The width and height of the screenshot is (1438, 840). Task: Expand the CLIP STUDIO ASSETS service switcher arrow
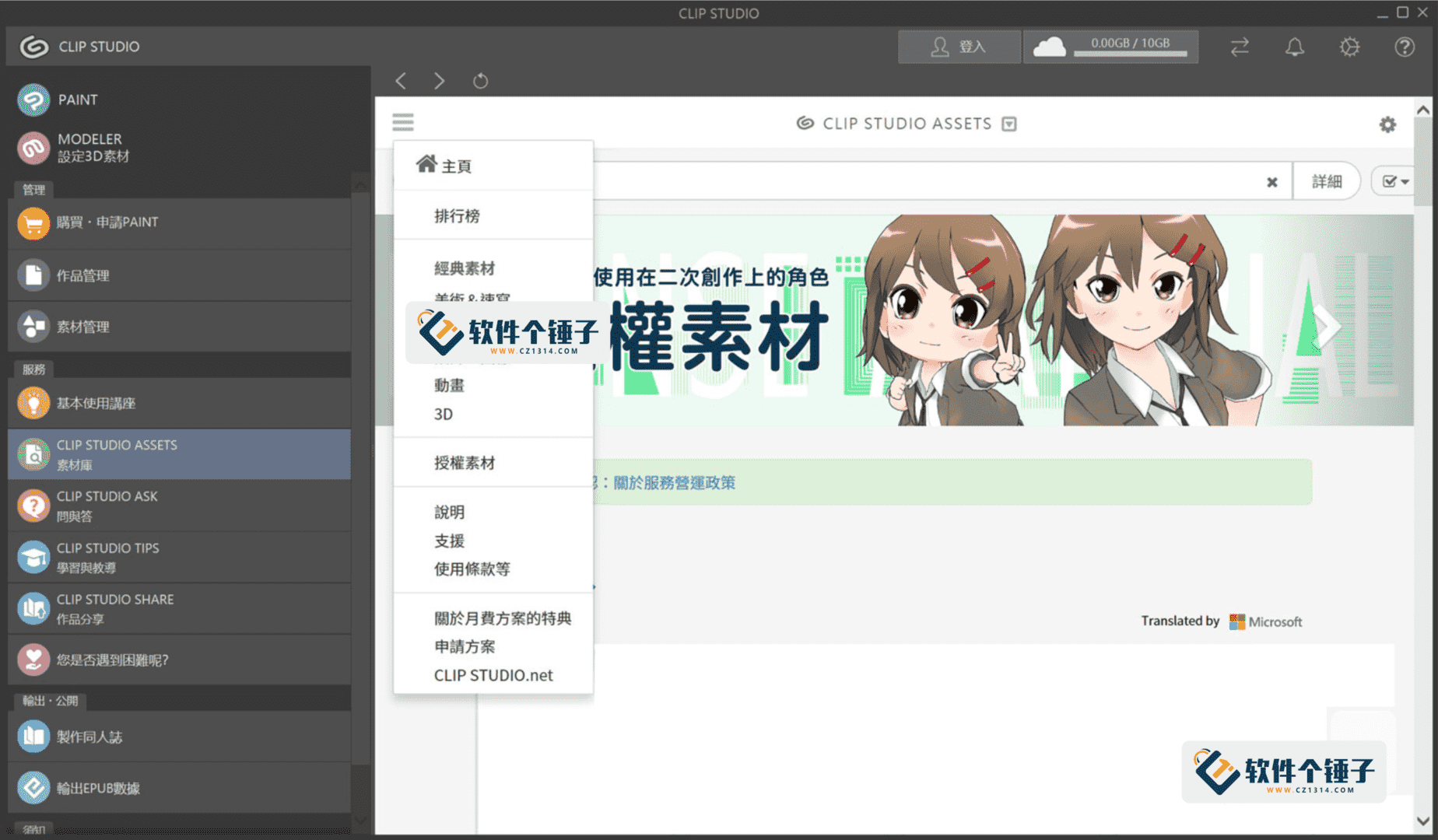click(x=1008, y=123)
